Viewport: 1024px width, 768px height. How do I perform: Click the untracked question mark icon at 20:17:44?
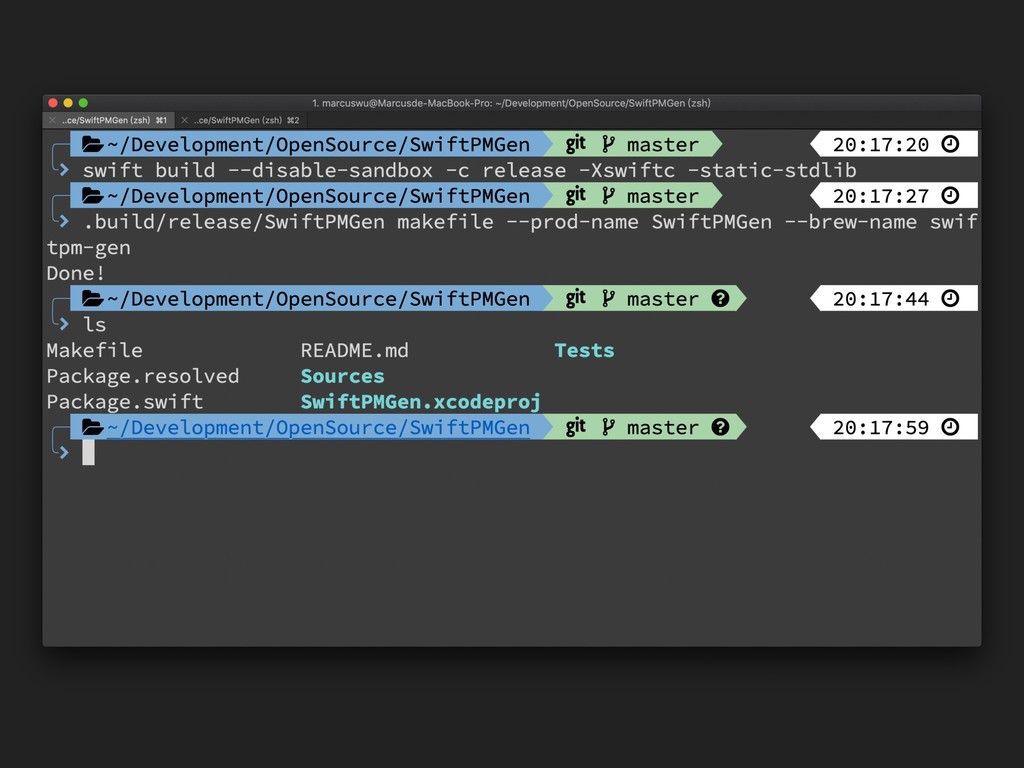[720, 298]
